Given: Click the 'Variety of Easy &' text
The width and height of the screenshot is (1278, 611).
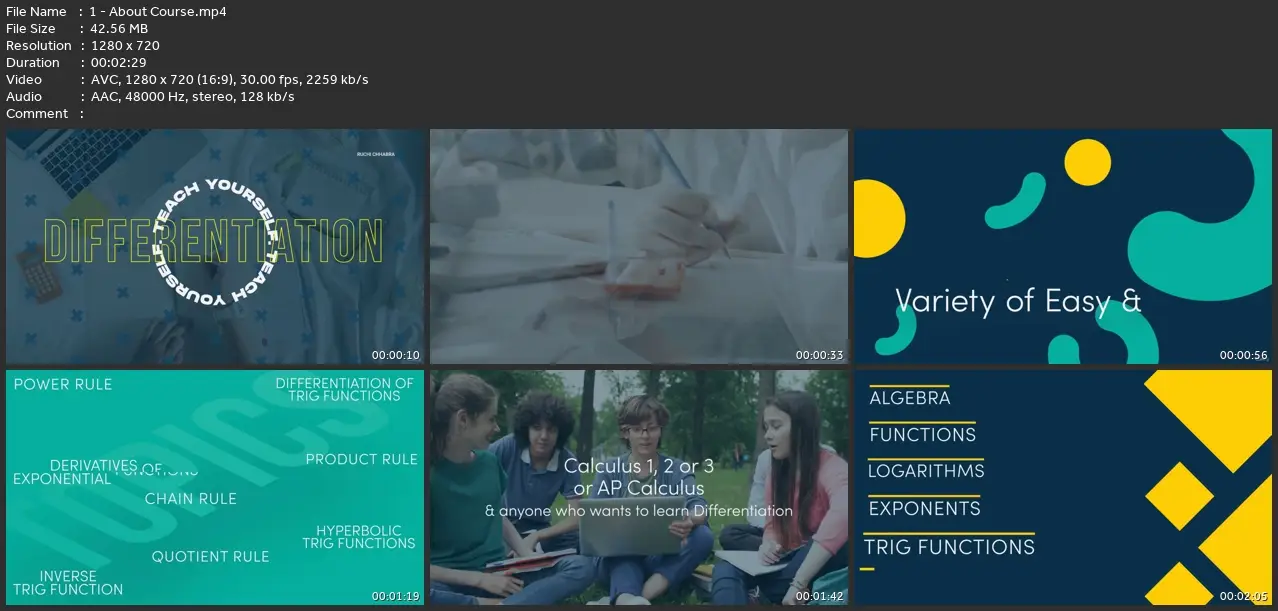Looking at the screenshot, I should (1018, 301).
